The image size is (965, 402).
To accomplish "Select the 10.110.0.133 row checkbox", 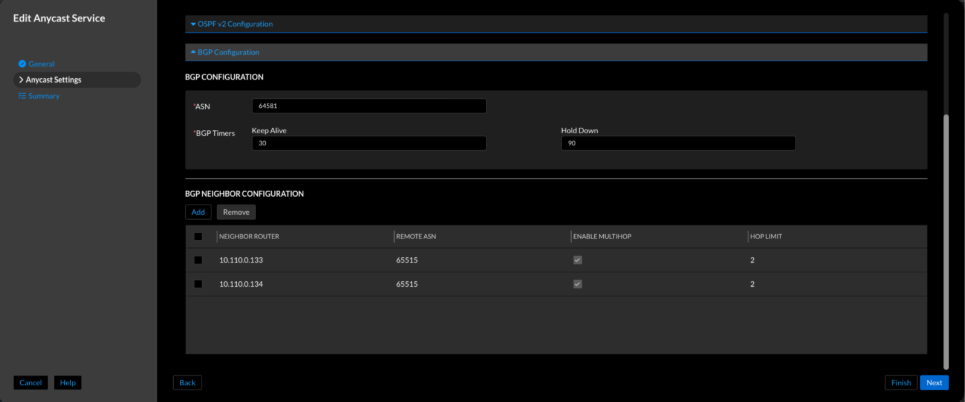I will [198, 260].
